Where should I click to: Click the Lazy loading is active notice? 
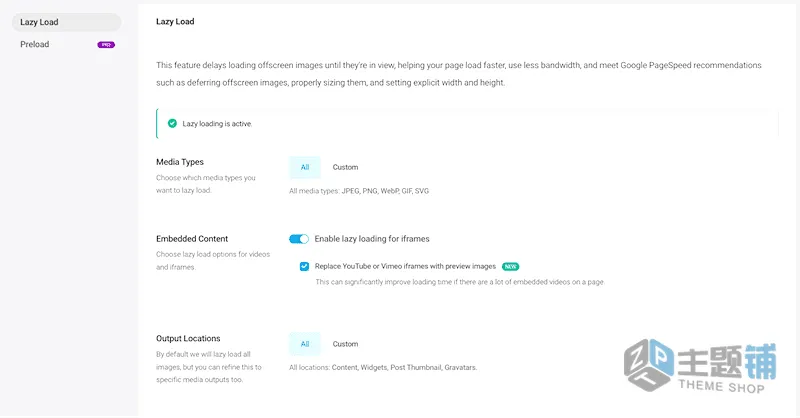pos(467,124)
